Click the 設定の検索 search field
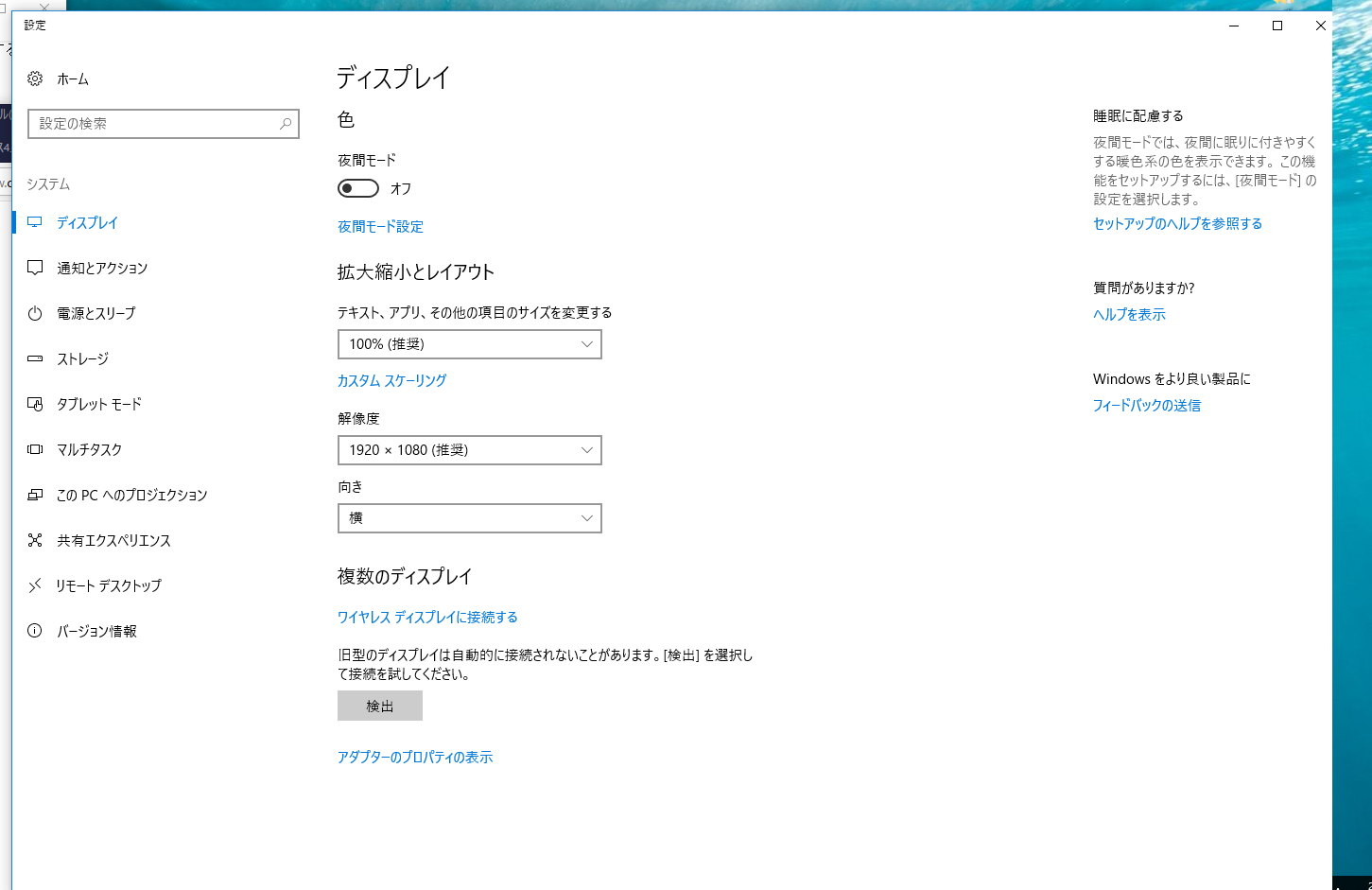The width and height of the screenshot is (1372, 890). tap(151, 124)
